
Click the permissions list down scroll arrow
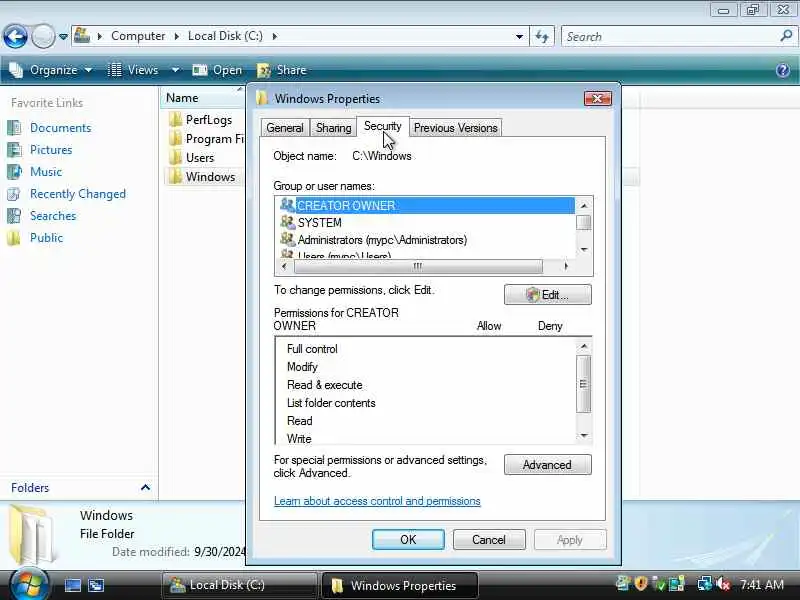click(584, 436)
